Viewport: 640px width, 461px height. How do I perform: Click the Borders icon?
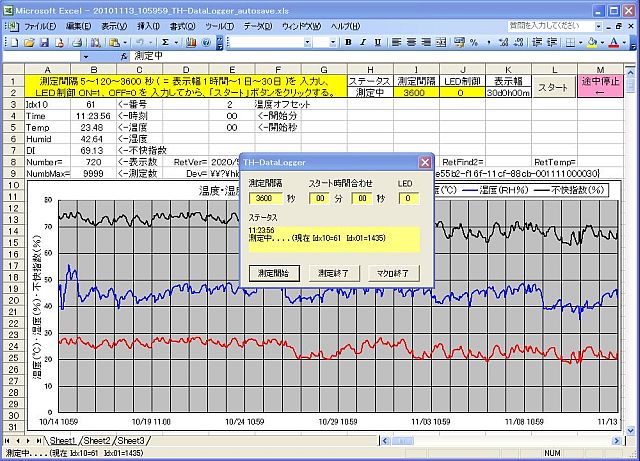(571, 42)
